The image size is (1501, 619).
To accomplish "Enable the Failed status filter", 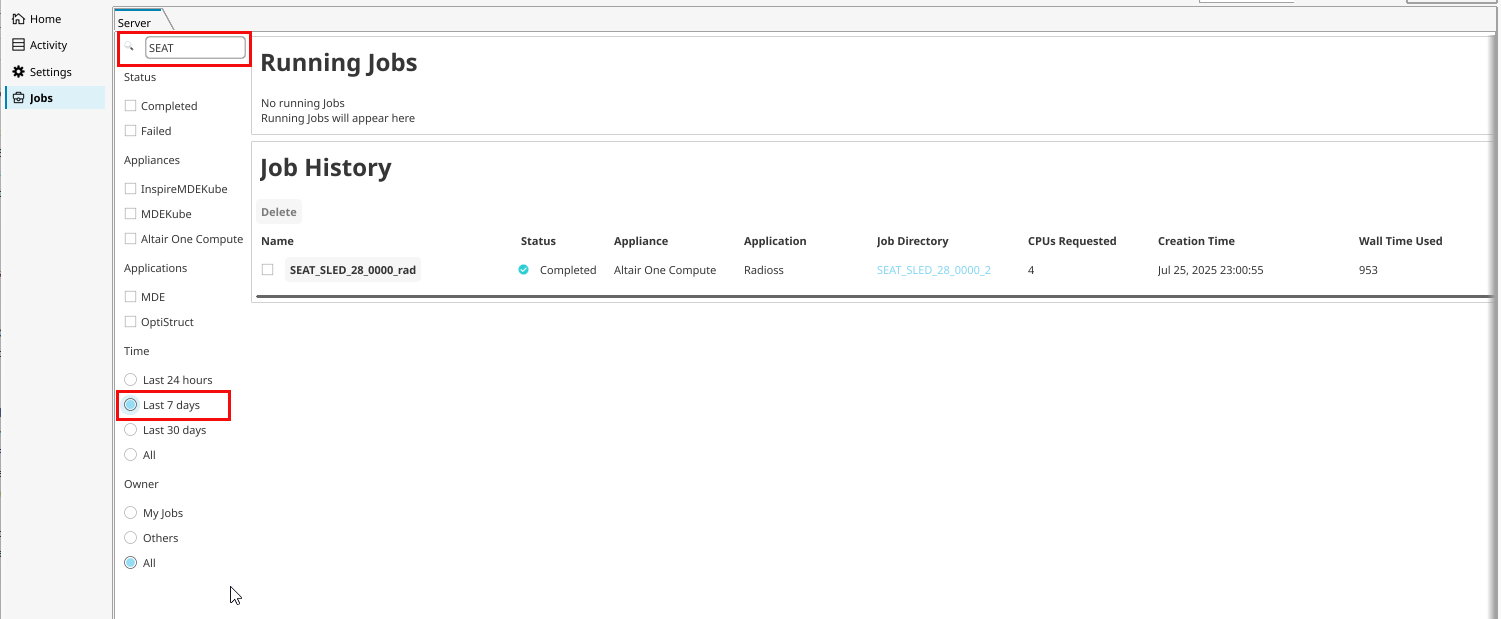I will (130, 131).
